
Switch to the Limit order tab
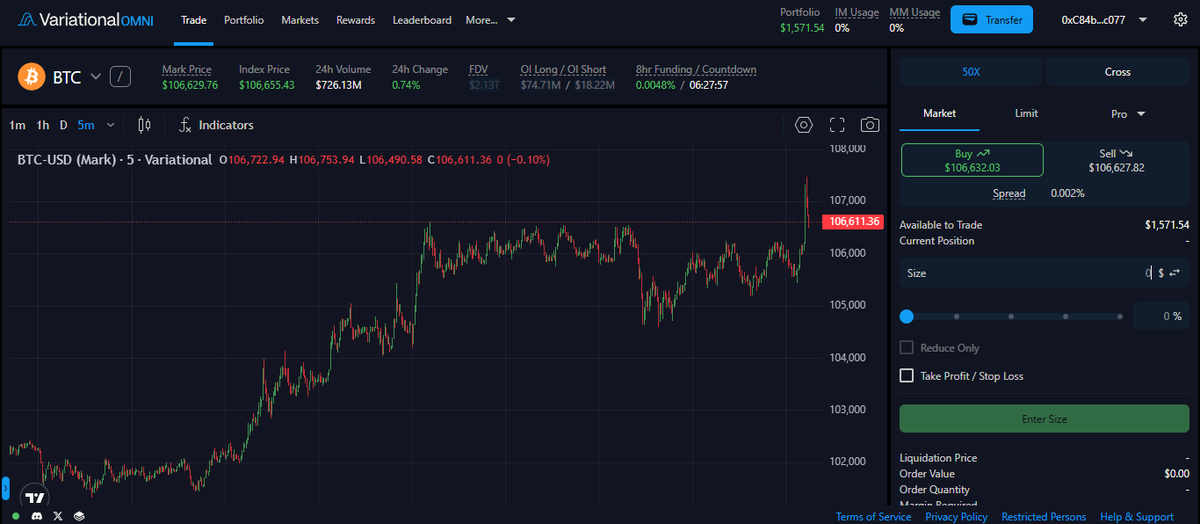pyautogui.click(x=1026, y=114)
